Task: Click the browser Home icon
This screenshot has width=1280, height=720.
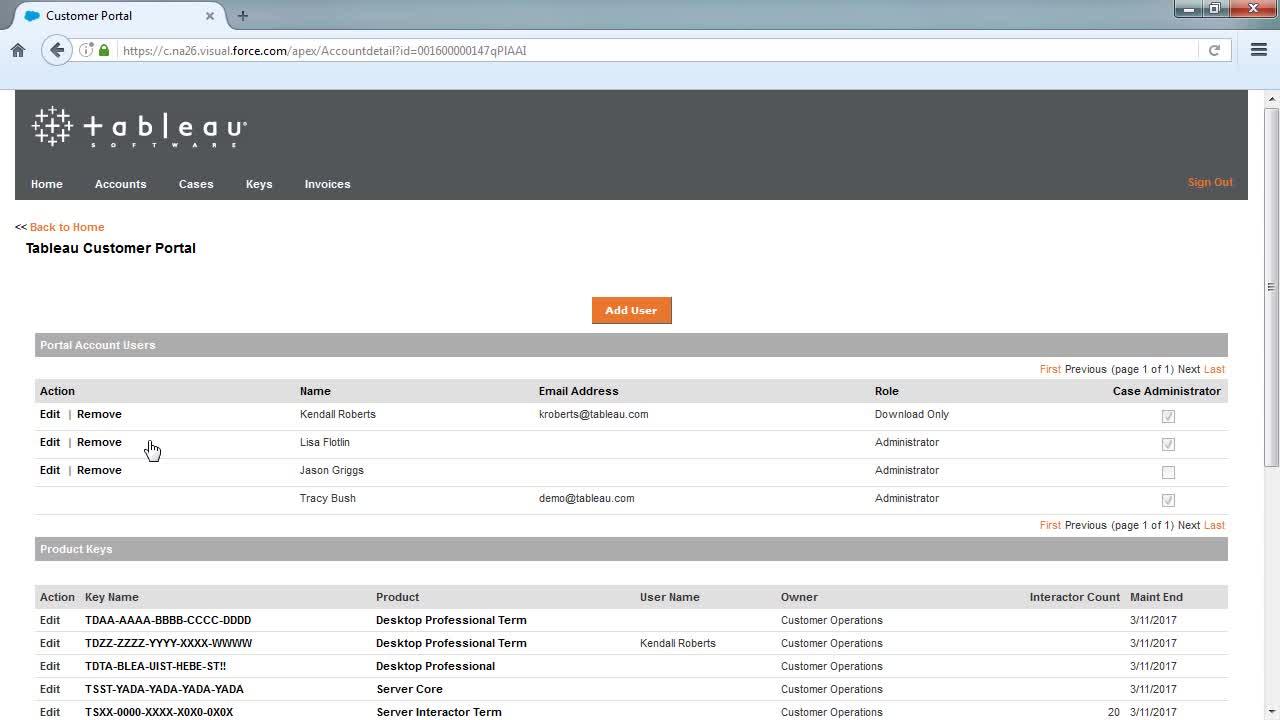Action: pyautogui.click(x=18, y=50)
